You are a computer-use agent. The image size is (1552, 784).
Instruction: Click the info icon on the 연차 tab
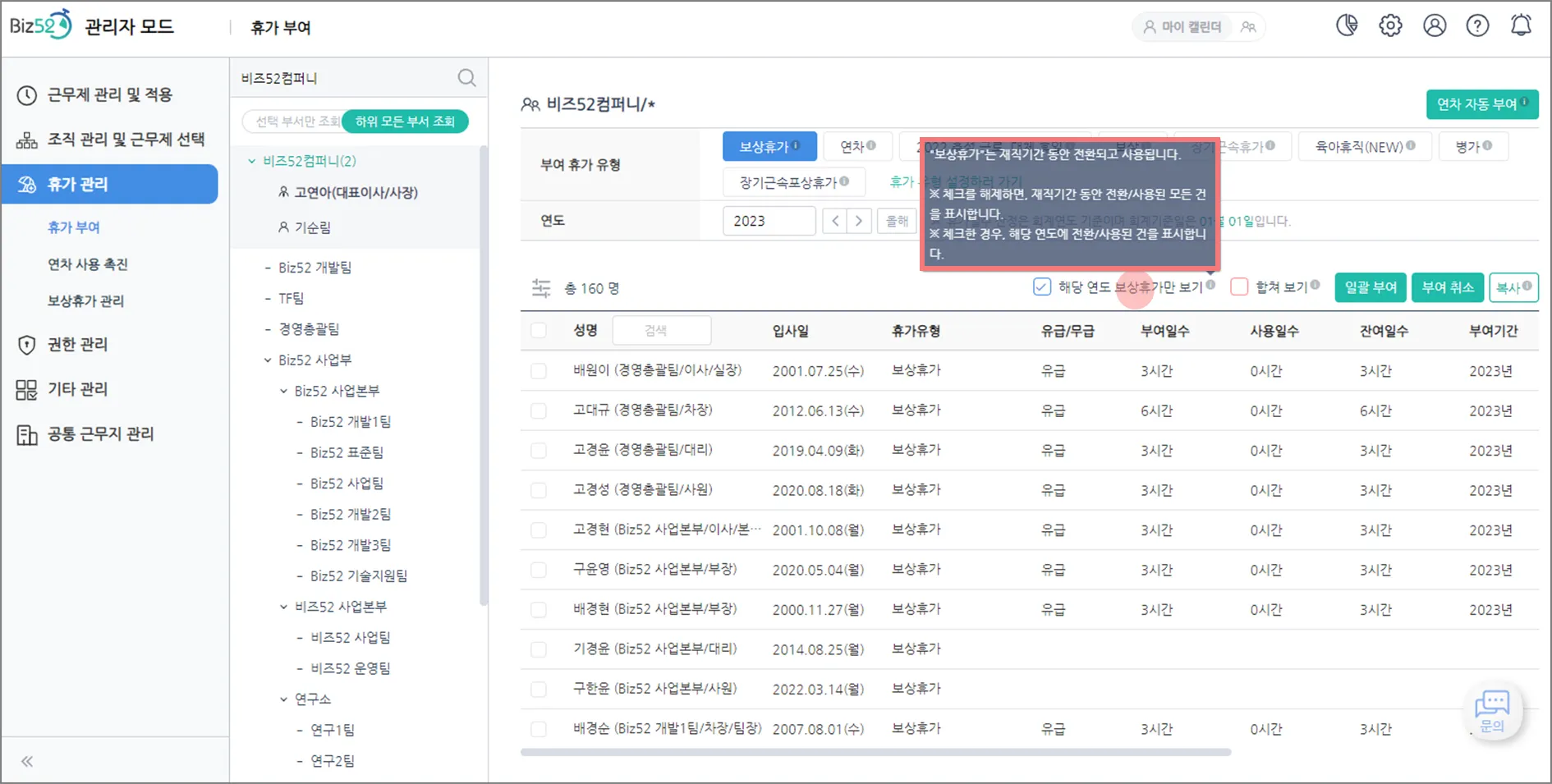point(871,146)
